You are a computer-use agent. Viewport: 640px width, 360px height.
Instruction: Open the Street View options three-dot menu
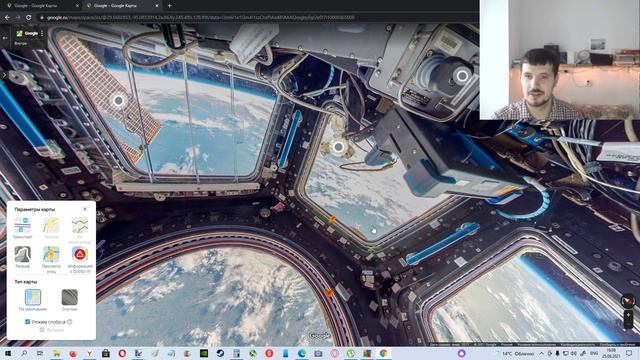tap(42, 33)
